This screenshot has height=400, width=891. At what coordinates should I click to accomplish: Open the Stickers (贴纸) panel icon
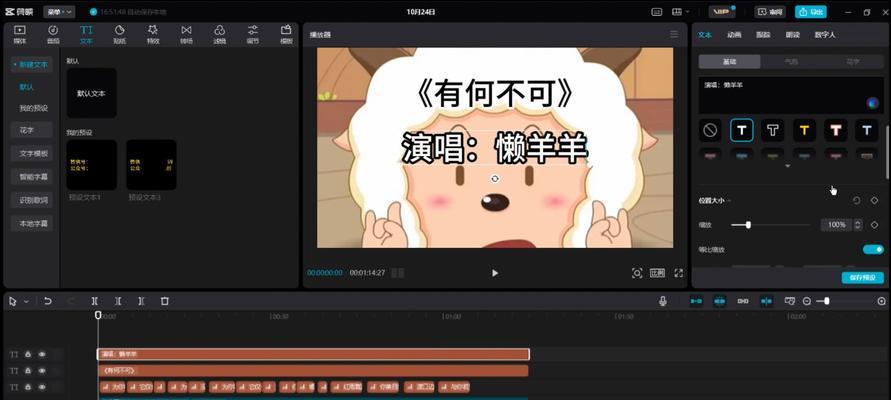click(119, 34)
